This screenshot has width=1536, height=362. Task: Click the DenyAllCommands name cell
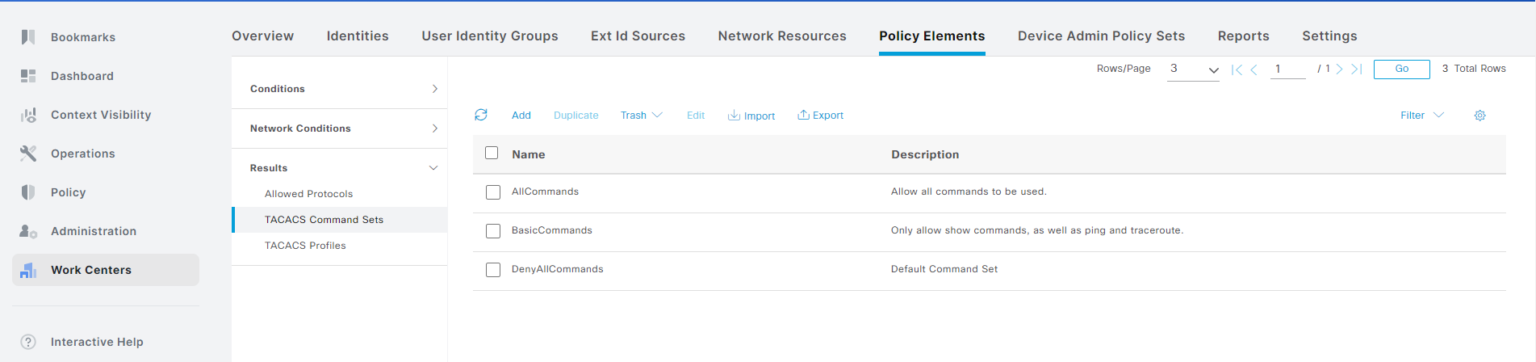point(557,269)
